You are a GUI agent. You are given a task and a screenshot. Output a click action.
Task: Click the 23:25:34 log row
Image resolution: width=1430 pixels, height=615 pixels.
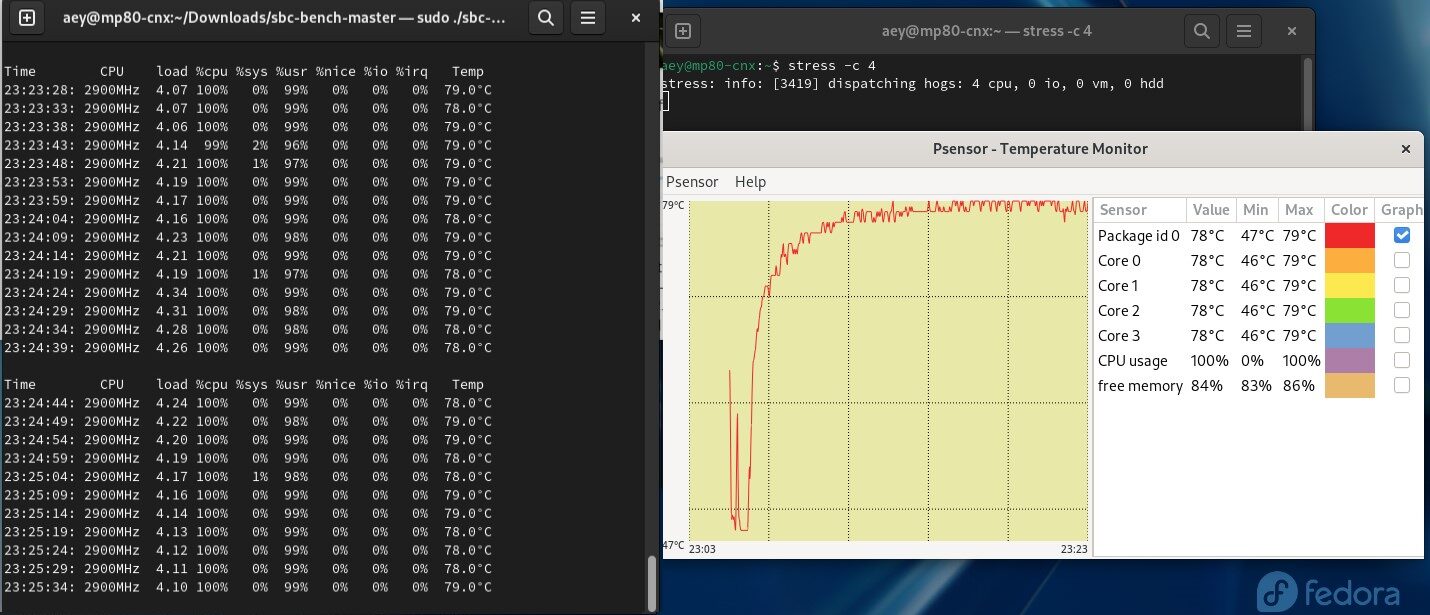248,587
